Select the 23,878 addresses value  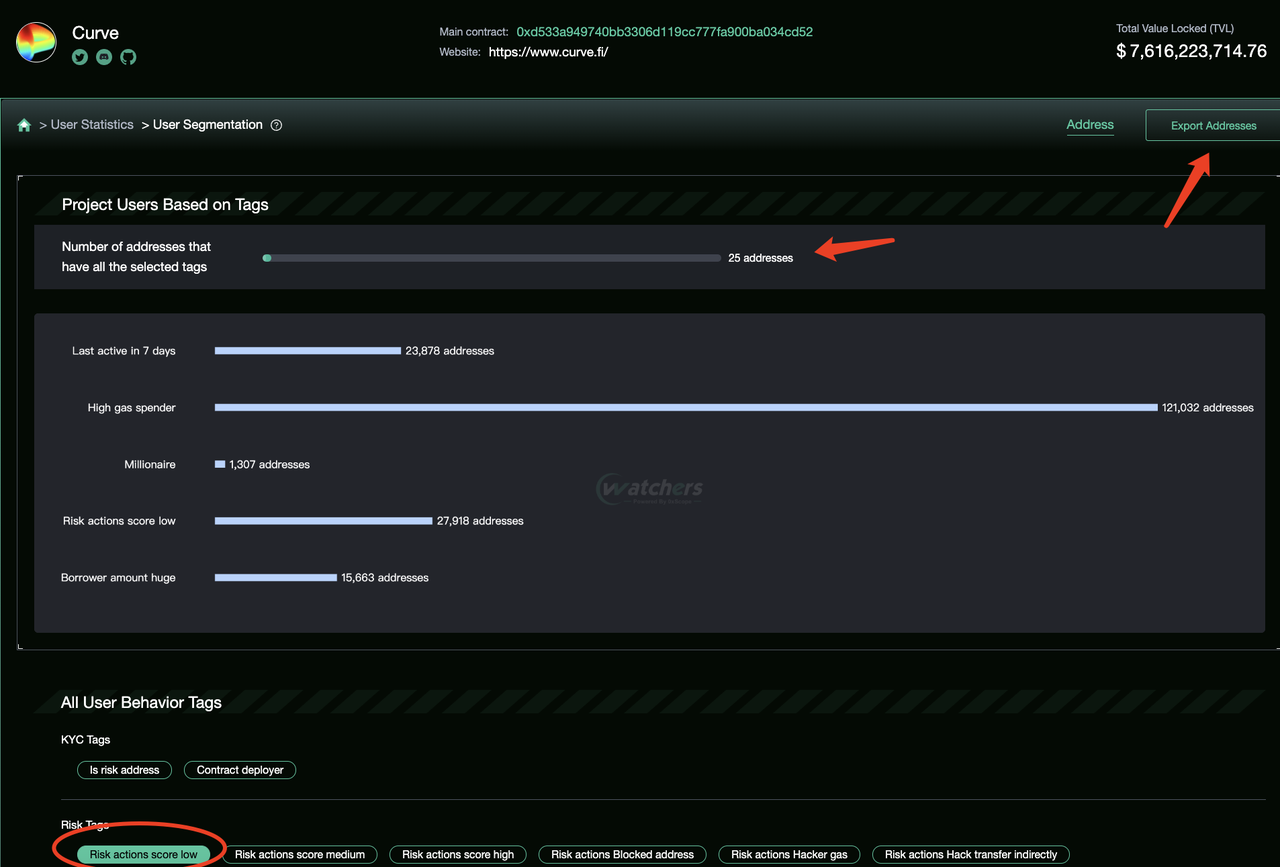point(450,351)
